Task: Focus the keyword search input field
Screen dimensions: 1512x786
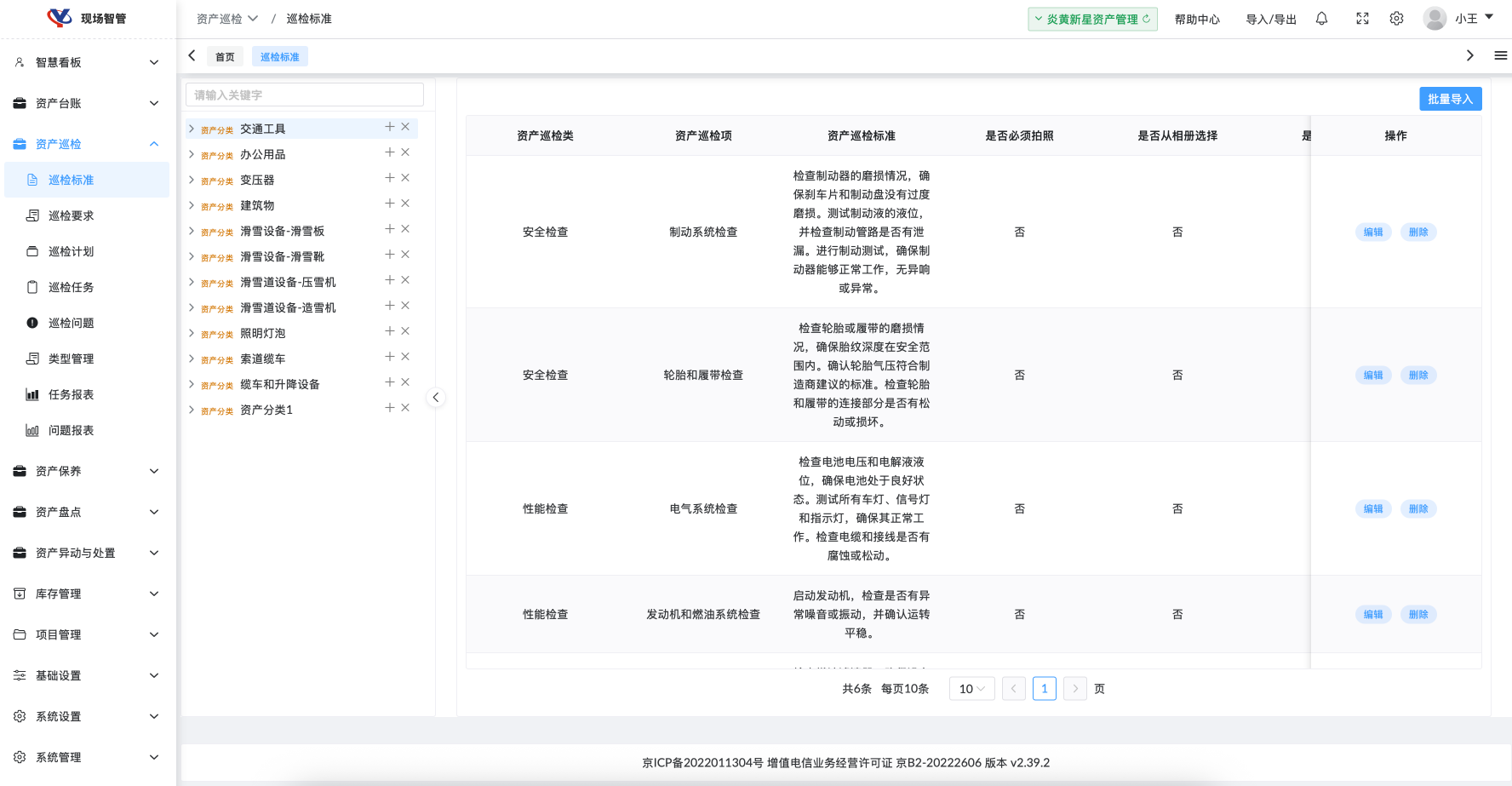Action: (x=305, y=95)
